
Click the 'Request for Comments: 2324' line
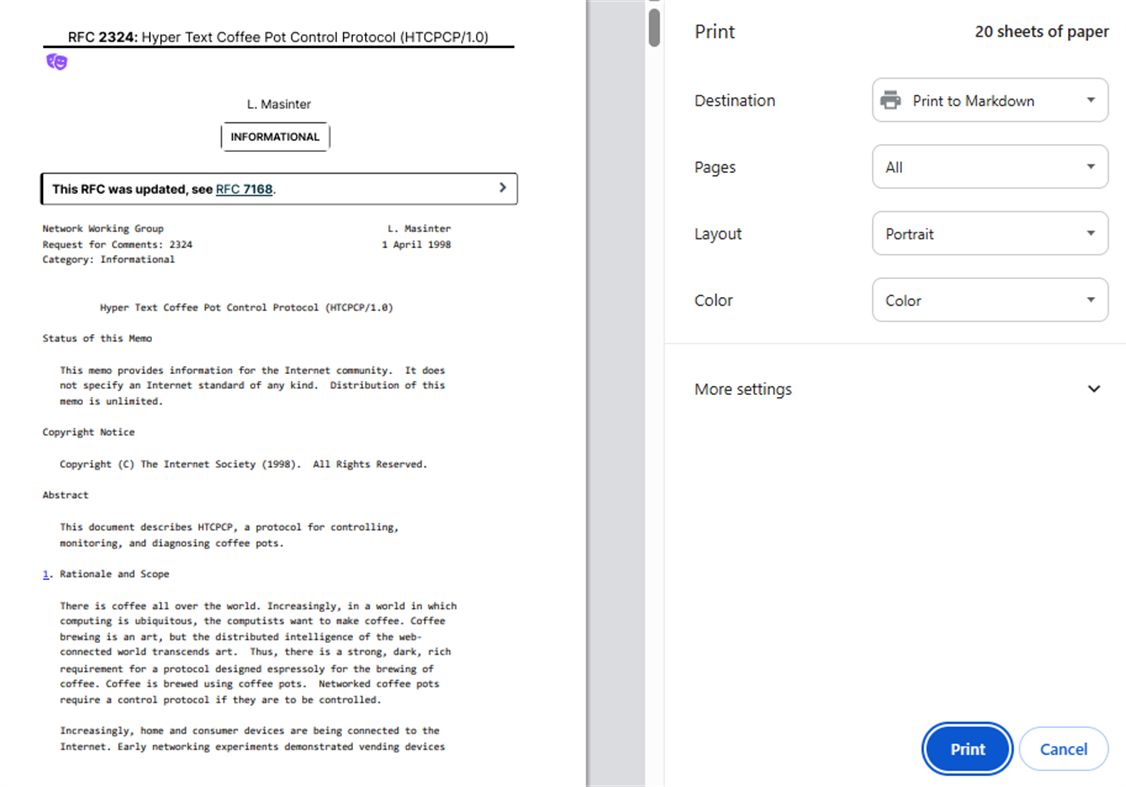[117, 245]
